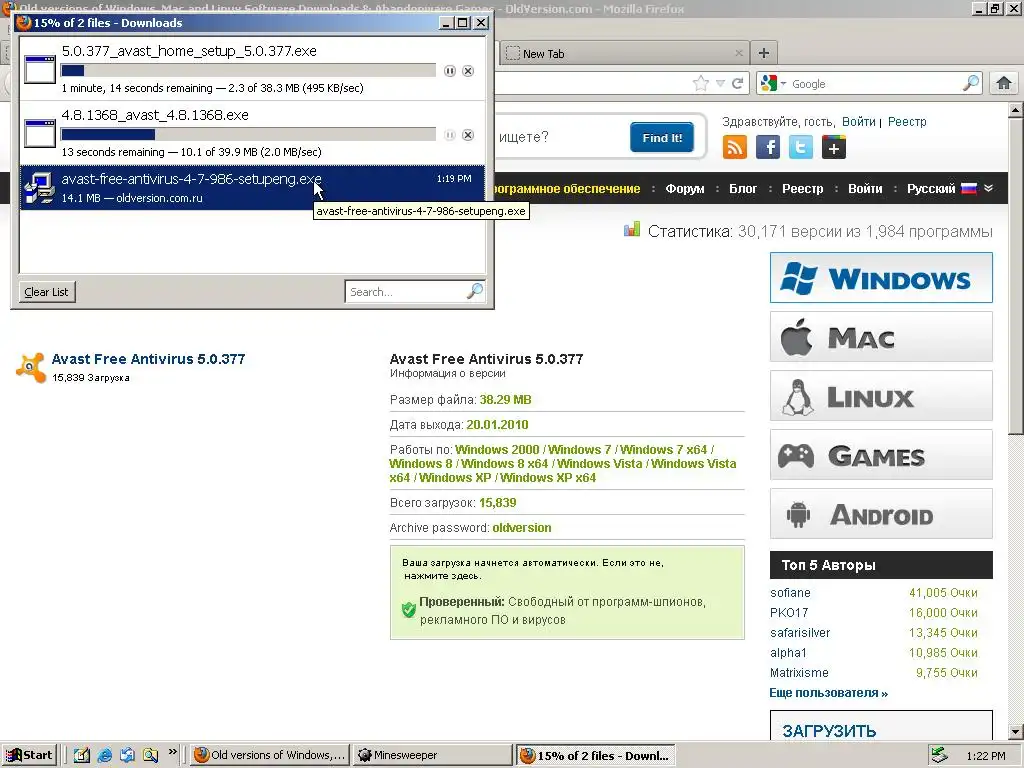The height and width of the screenshot is (768, 1024).
Task: Cancel the 4.8.1368 avast download
Action: tap(468, 135)
